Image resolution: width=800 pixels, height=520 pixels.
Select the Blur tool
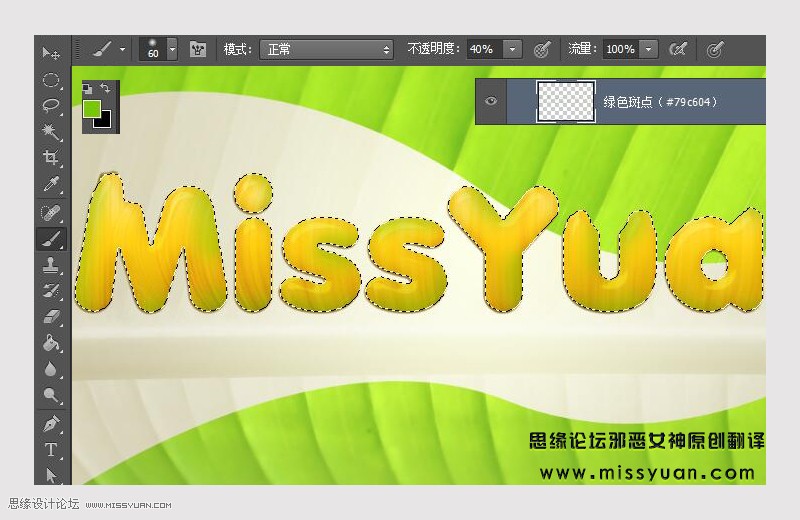coord(51,369)
